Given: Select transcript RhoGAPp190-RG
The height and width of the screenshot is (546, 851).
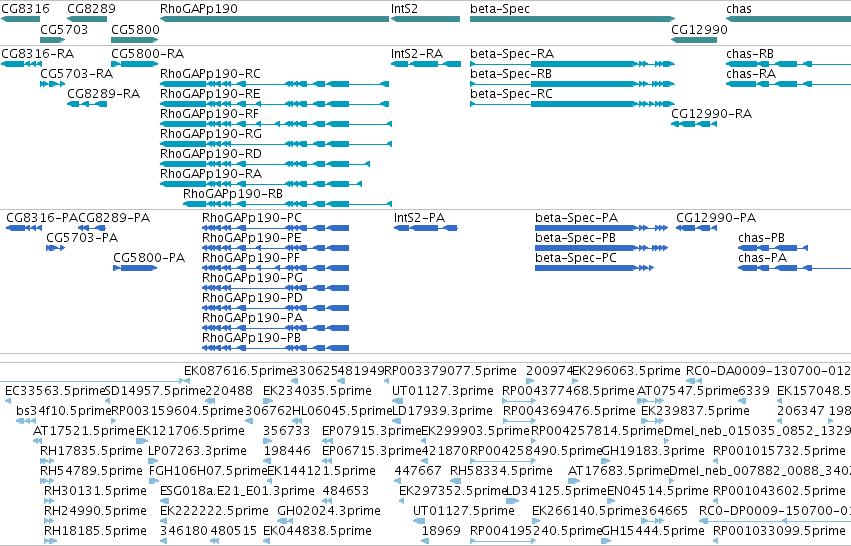Looking at the screenshot, I should click(x=276, y=144).
